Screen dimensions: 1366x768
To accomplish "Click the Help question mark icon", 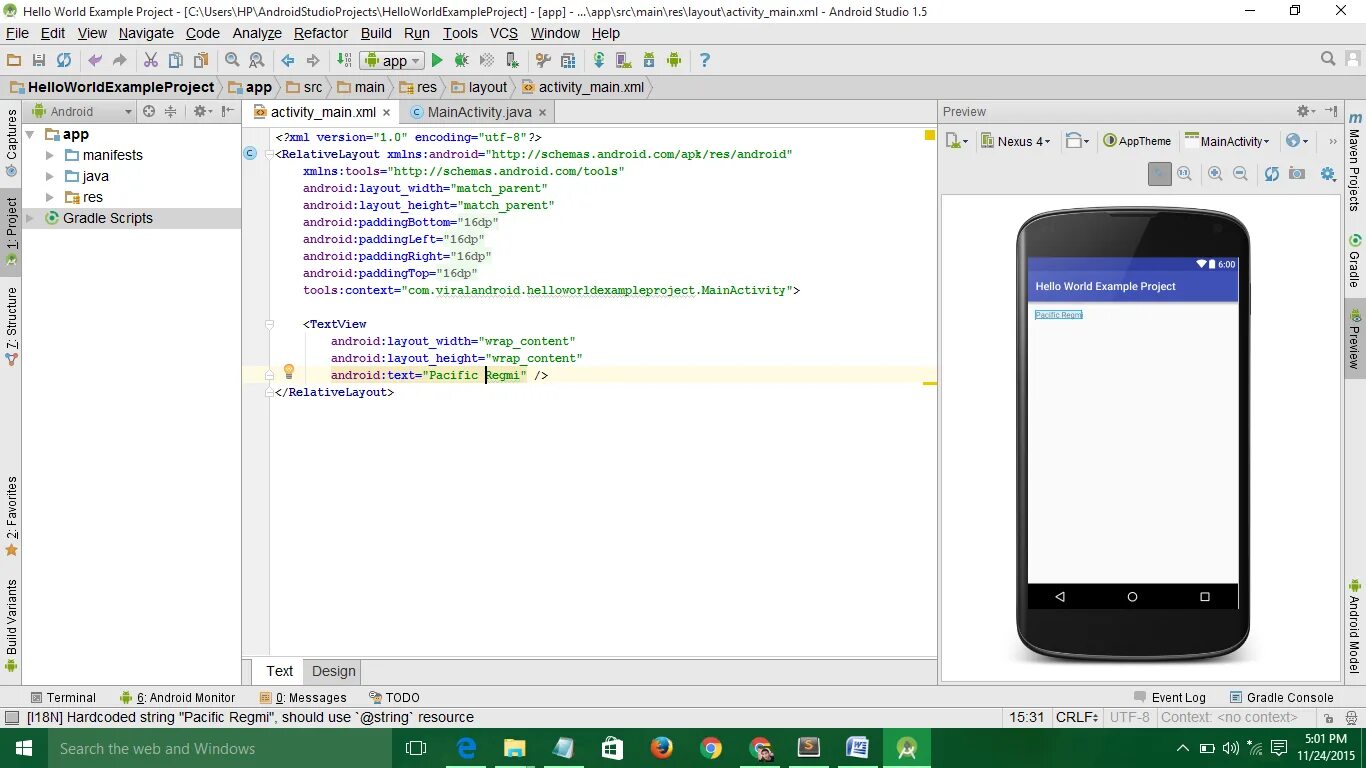I will pyautogui.click(x=705, y=60).
